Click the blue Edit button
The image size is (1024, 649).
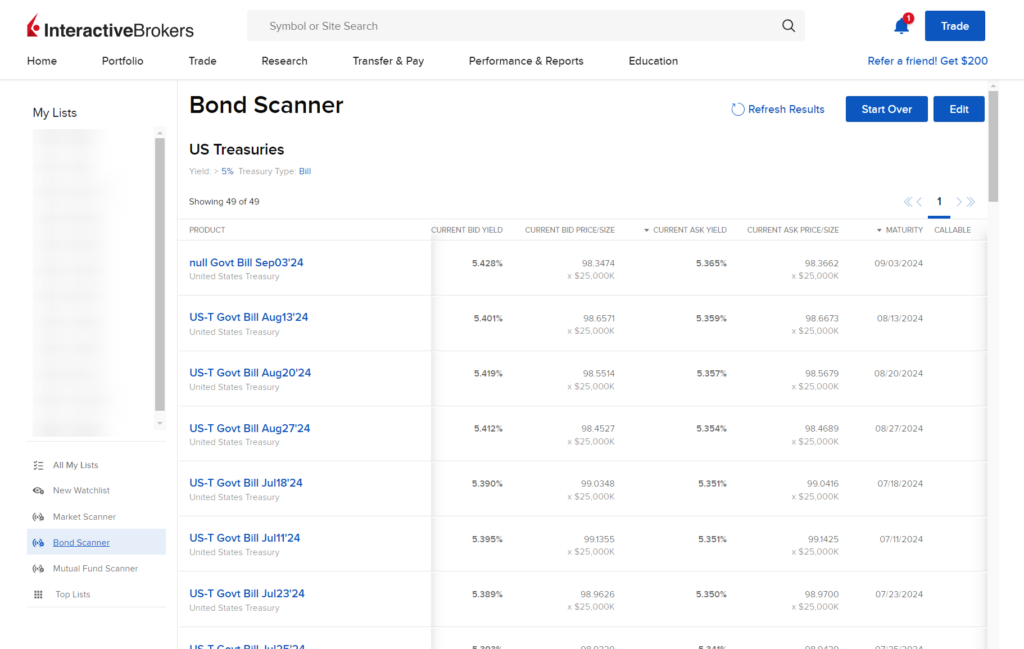point(958,109)
